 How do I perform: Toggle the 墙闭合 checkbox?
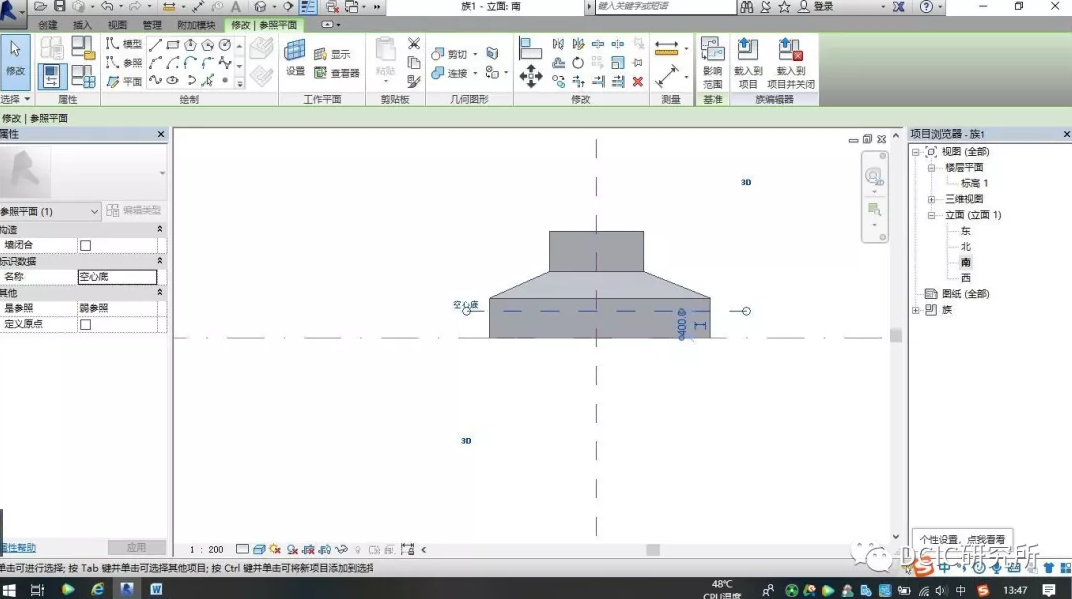(x=85, y=245)
